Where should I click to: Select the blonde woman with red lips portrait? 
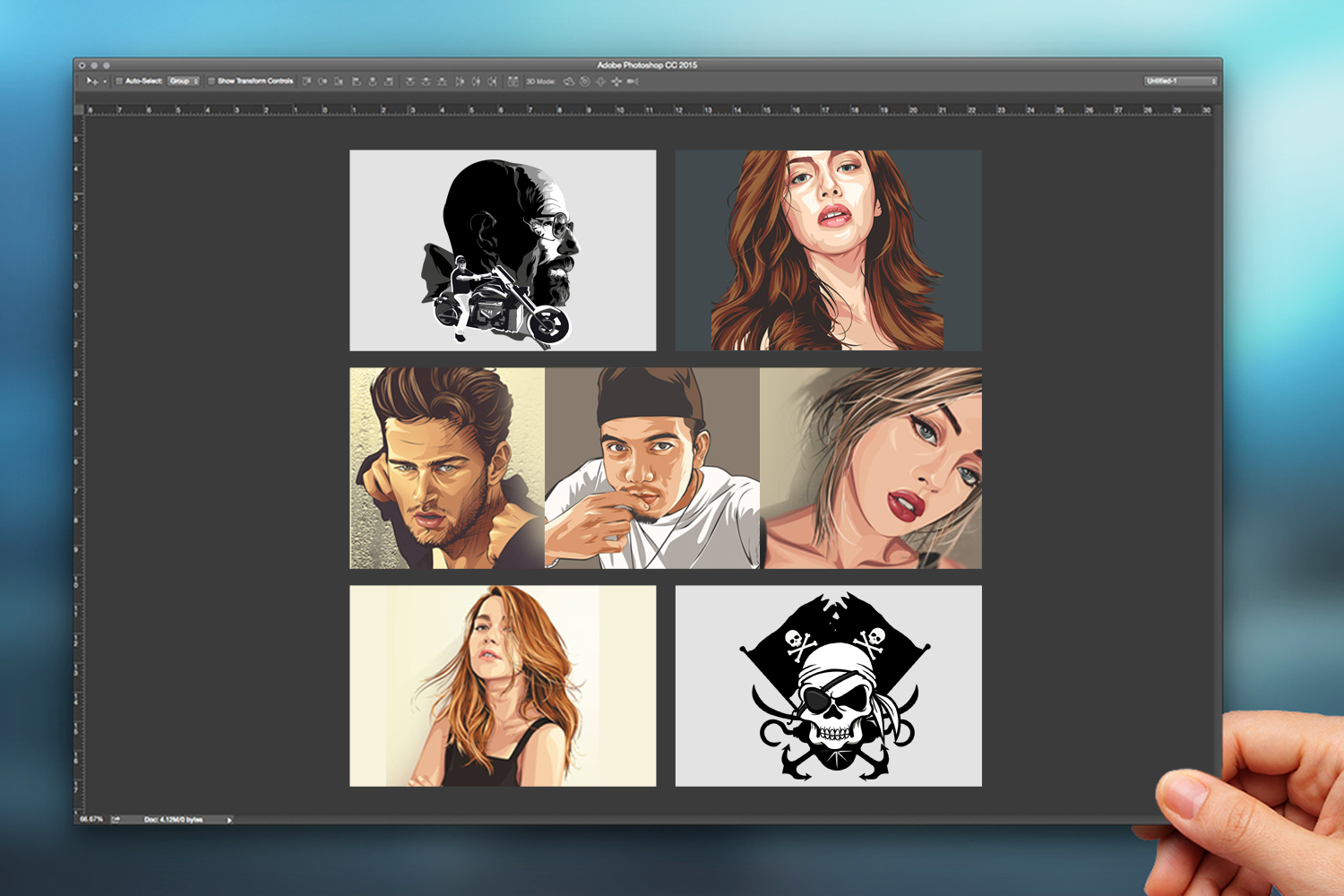(871, 468)
